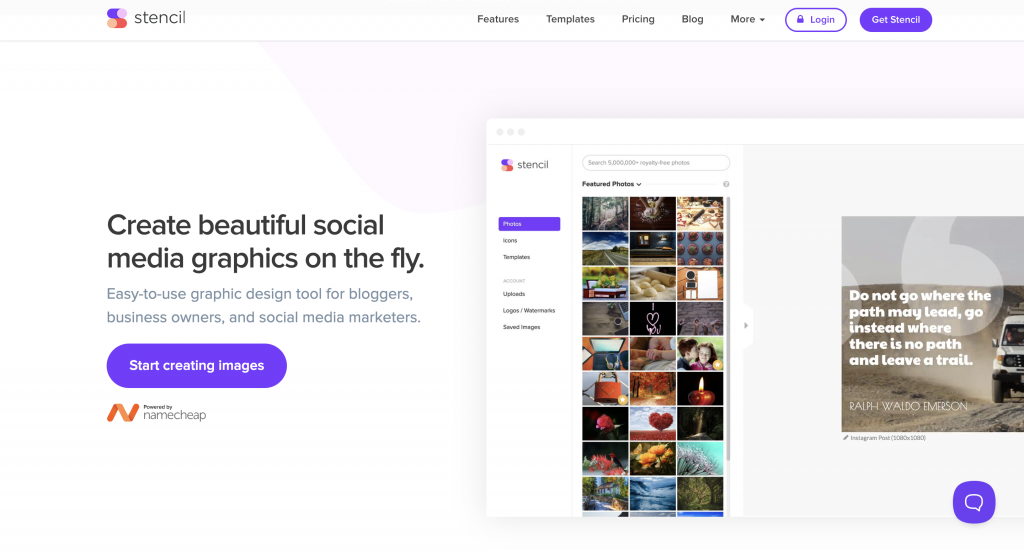Click the Instagram Post size label
This screenshot has height=552, width=1024.
tap(884, 438)
